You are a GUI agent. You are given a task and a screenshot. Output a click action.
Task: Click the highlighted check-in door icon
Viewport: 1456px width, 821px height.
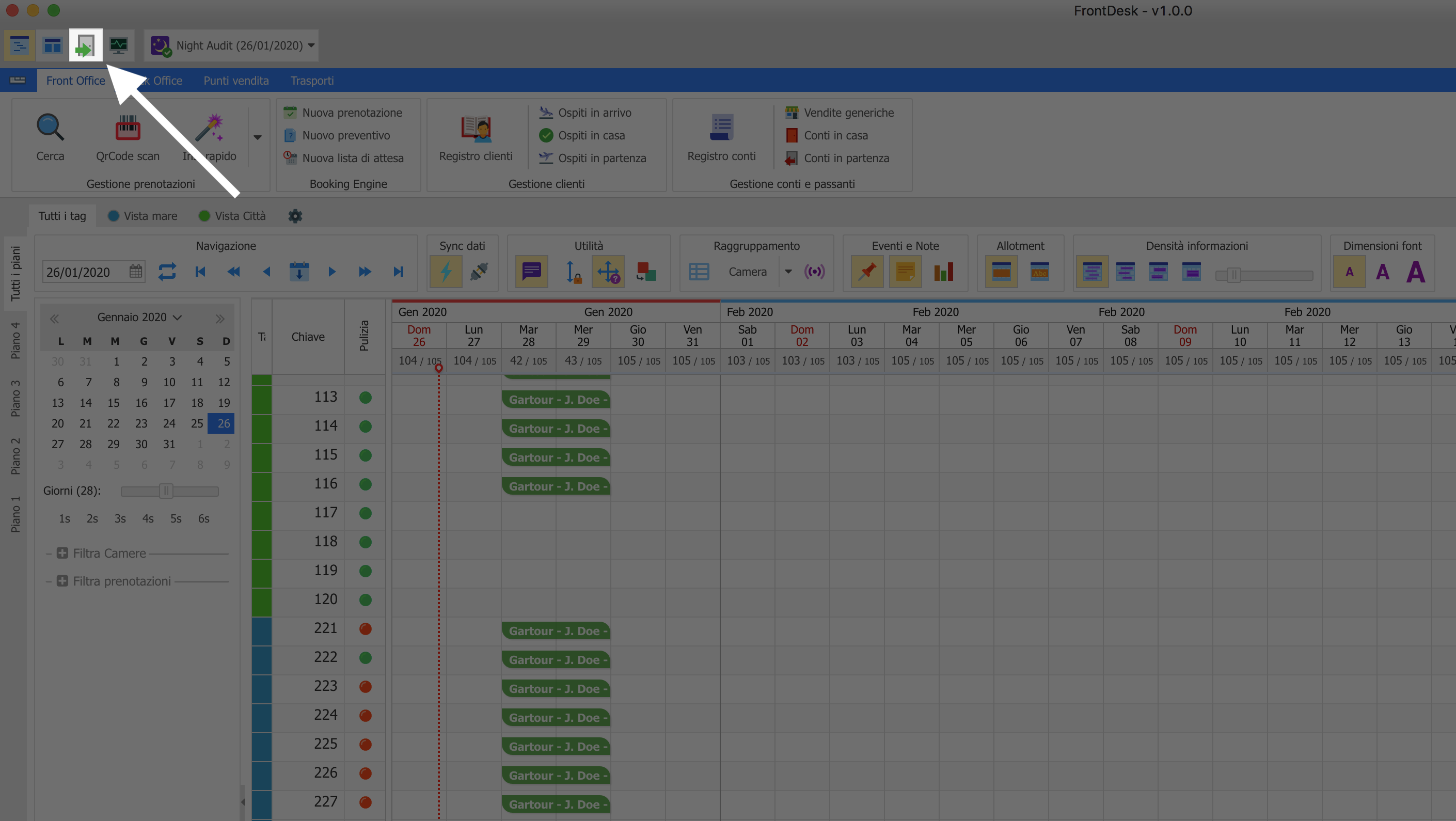pyautogui.click(x=85, y=45)
